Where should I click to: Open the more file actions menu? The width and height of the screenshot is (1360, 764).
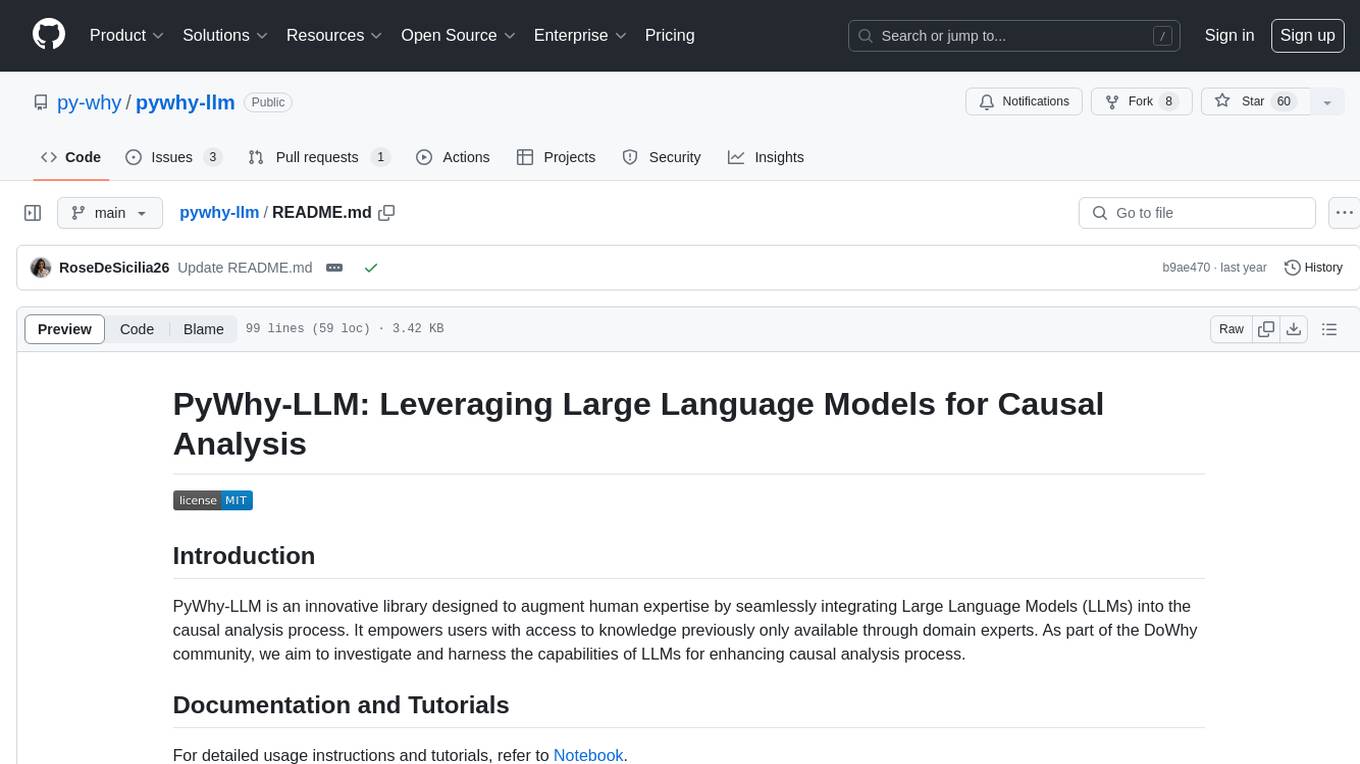1344,213
